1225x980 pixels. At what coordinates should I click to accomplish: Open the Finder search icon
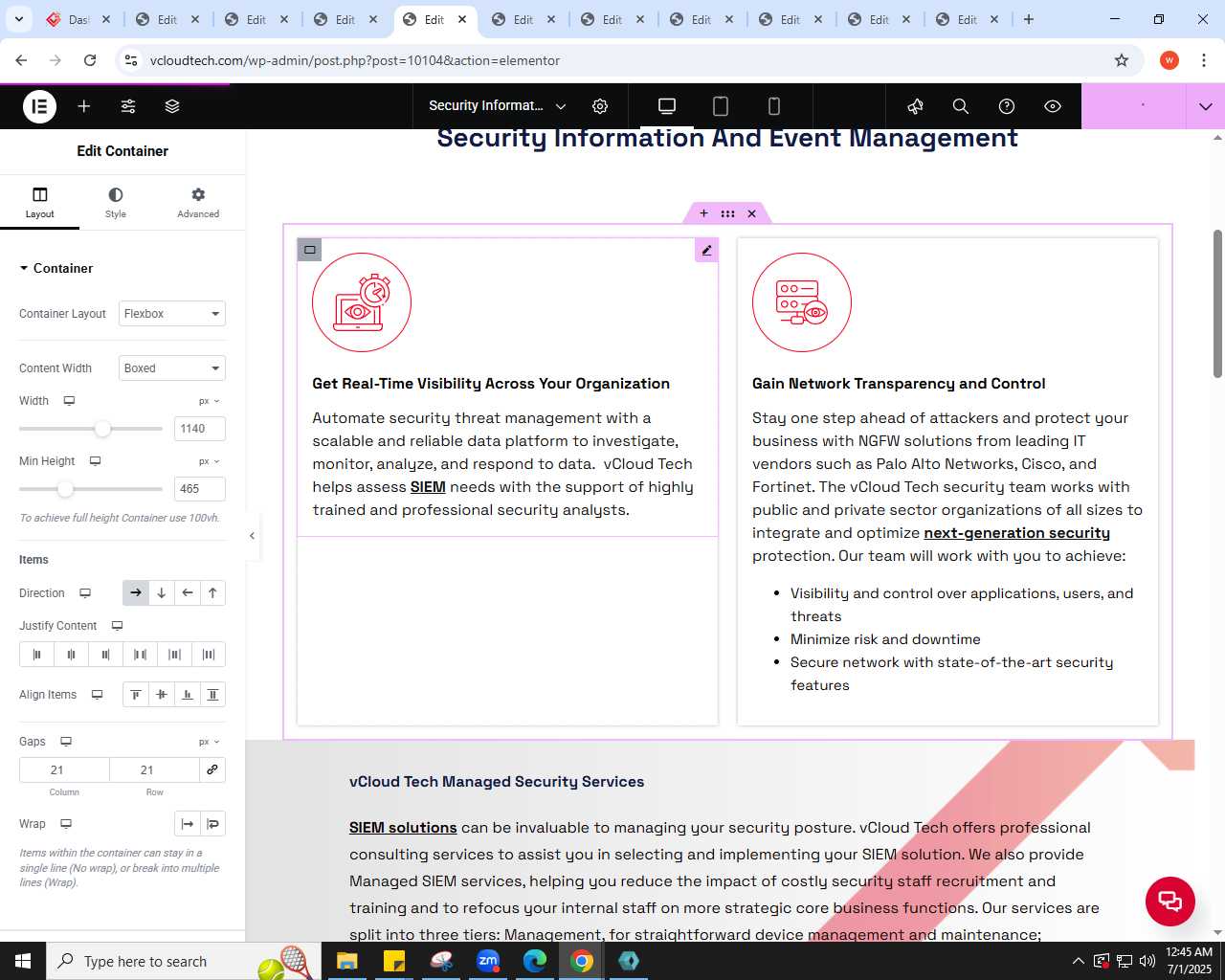[961, 106]
